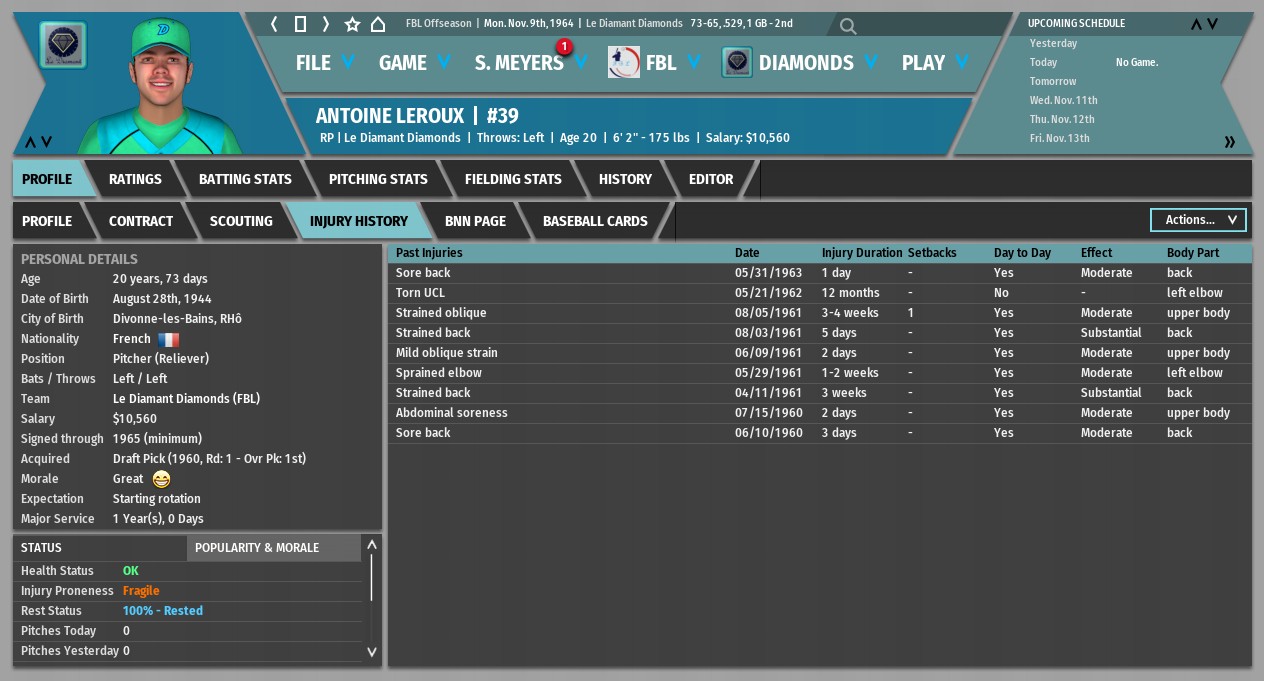Image resolution: width=1264 pixels, height=681 pixels.
Task: Open the Actions dropdown
Action: pos(1198,220)
